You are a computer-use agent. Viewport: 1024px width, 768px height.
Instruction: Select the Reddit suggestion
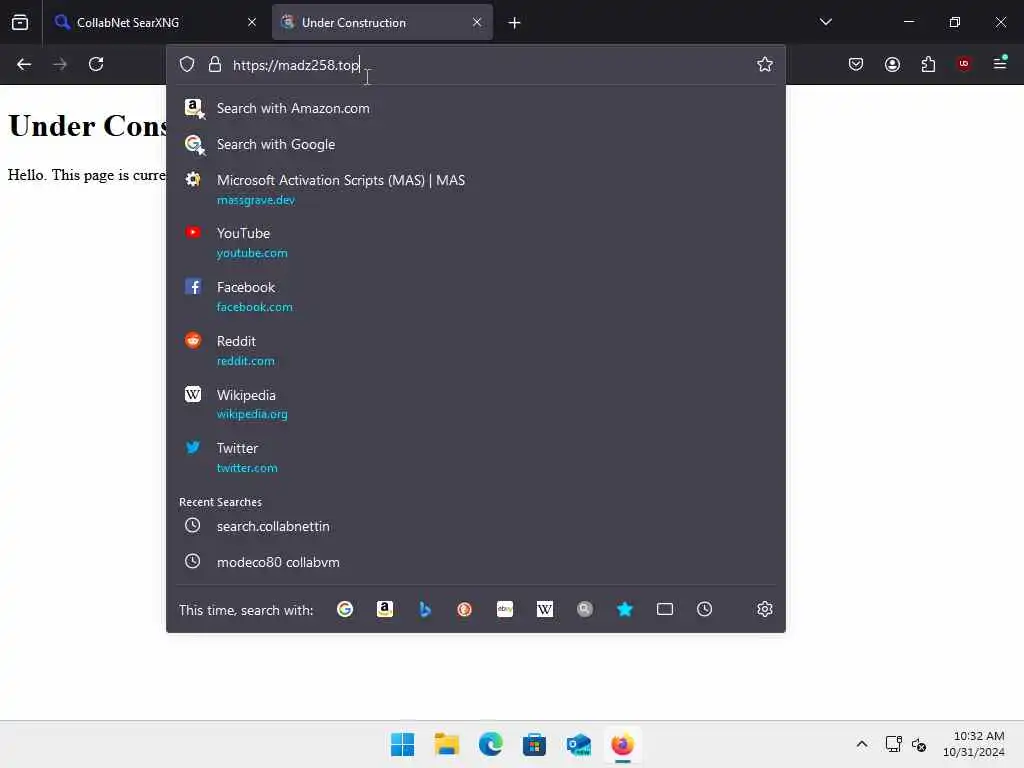point(475,351)
